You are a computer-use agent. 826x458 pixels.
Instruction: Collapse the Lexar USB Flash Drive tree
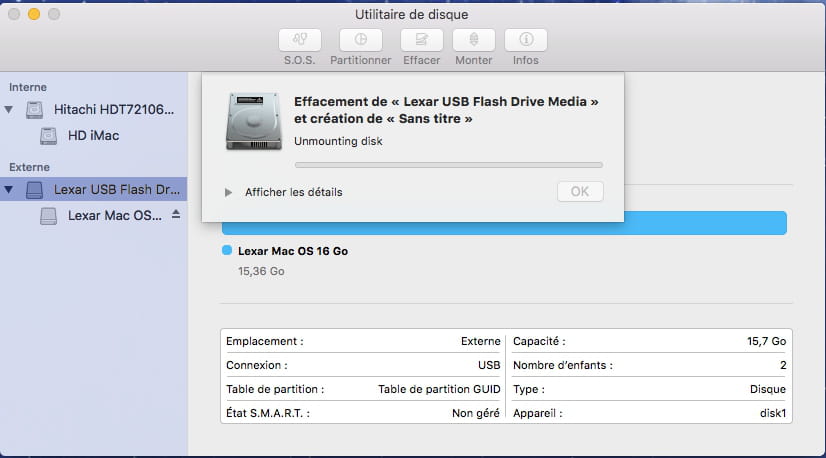pos(8,189)
